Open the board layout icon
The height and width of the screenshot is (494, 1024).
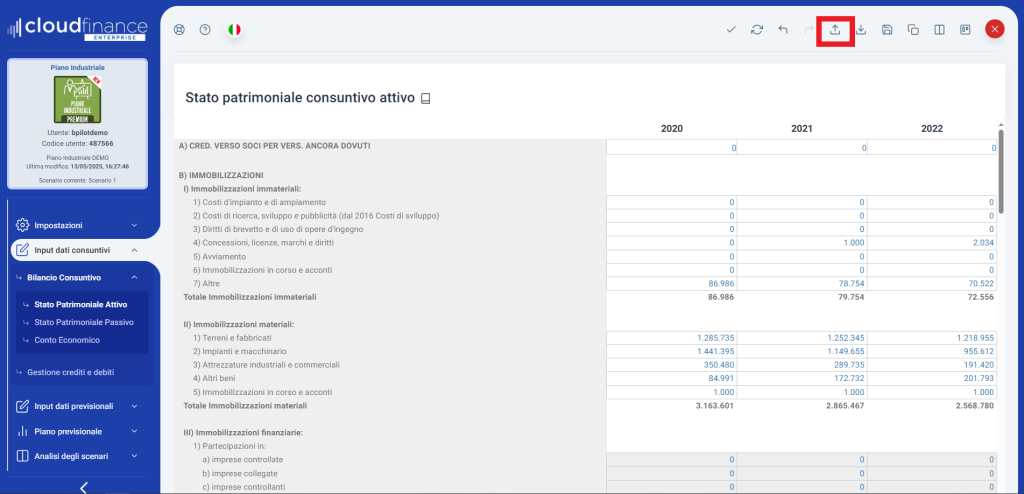click(x=965, y=29)
